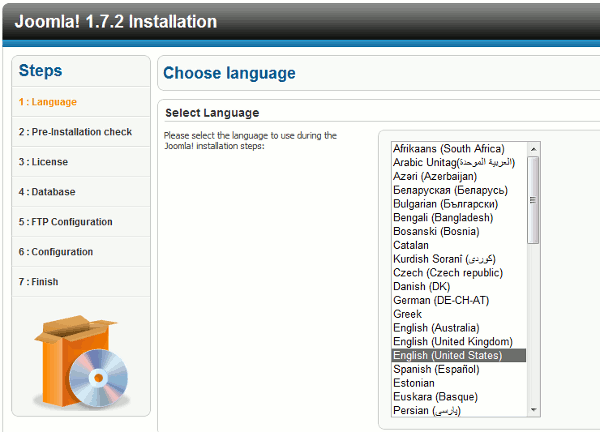Pick Danish (DK) language
This screenshot has height=432, width=600.
point(421,287)
